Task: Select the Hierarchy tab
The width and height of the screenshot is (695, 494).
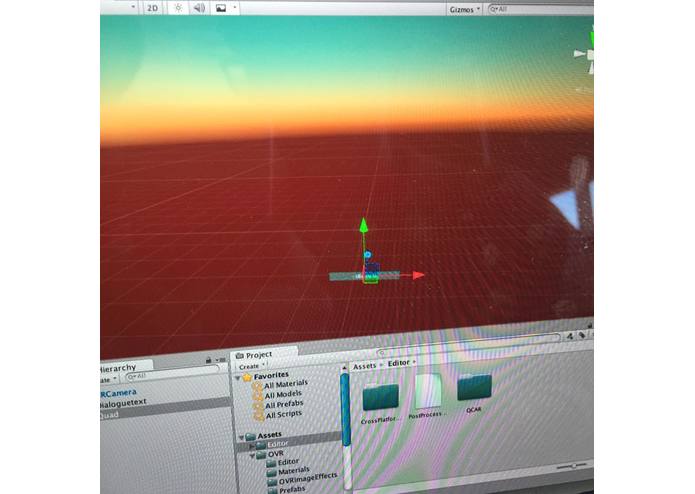Action: tap(119, 368)
